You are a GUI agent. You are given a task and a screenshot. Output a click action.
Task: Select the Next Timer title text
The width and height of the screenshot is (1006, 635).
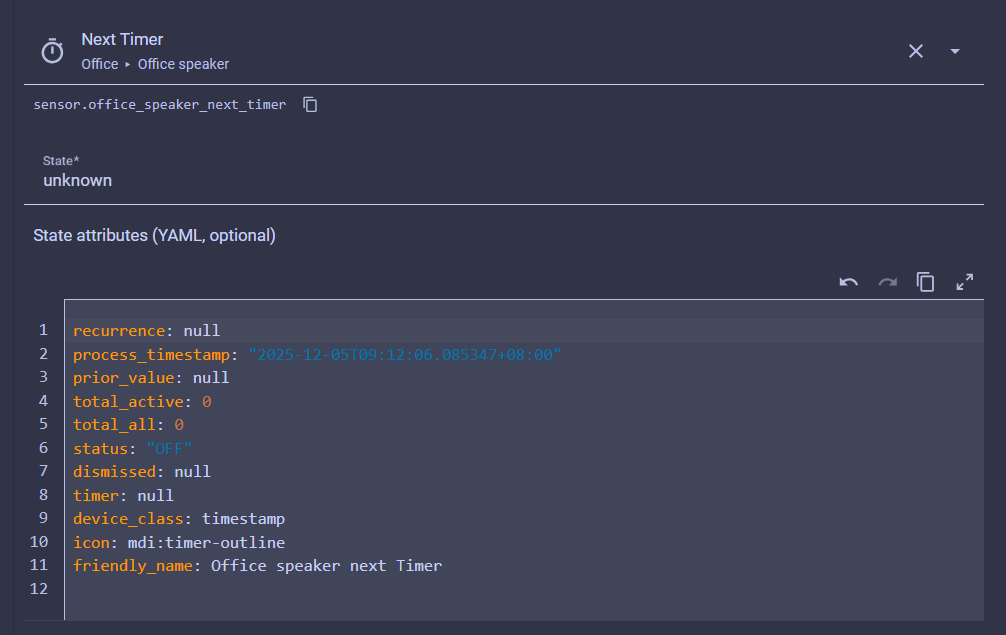coord(122,39)
